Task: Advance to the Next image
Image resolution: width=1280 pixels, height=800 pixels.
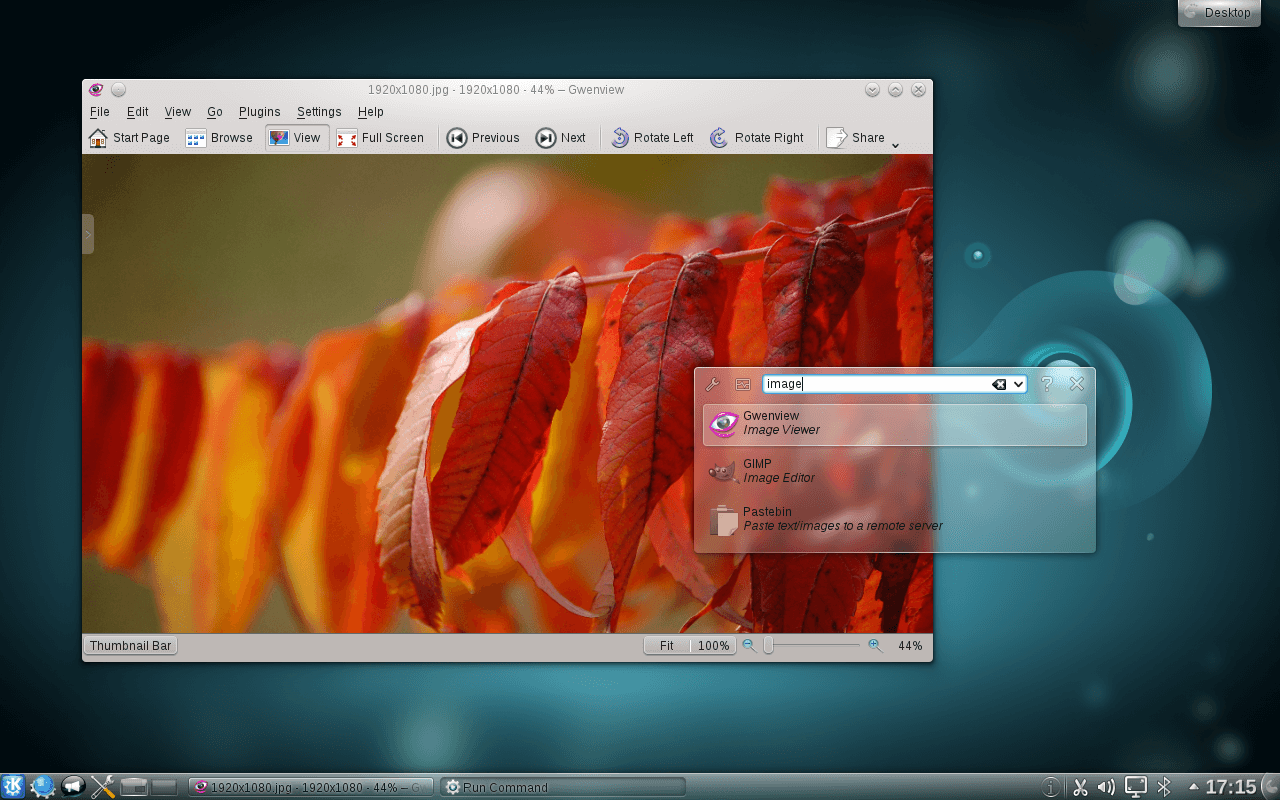Action: [x=561, y=137]
